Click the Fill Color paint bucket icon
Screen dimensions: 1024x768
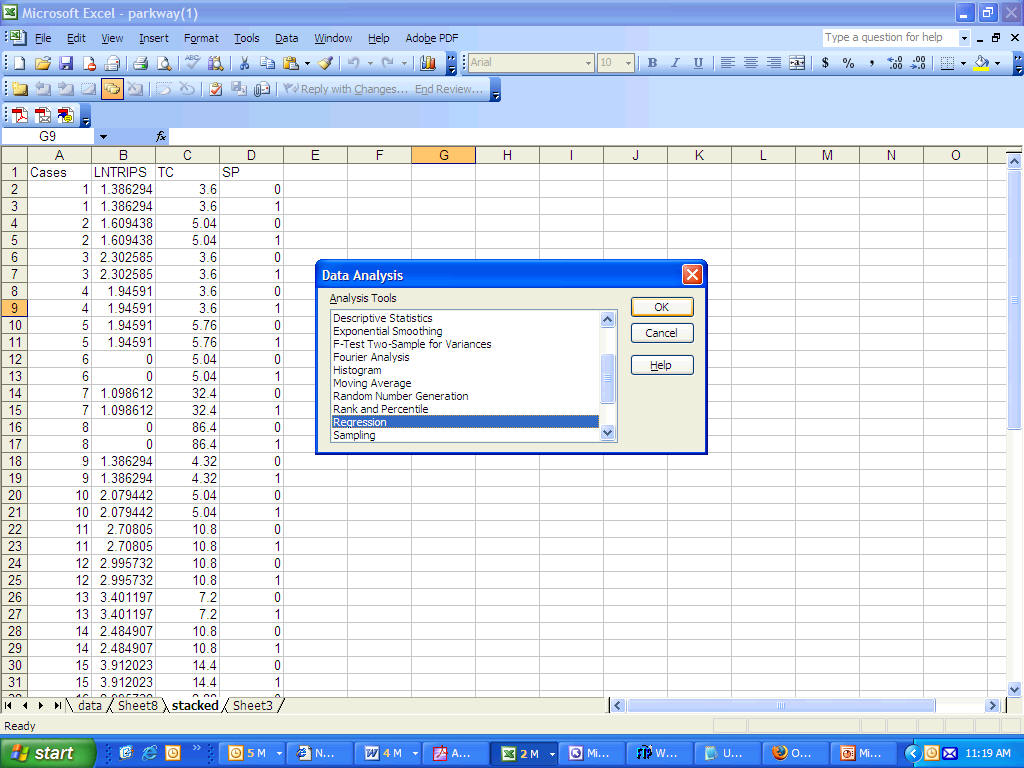point(981,63)
